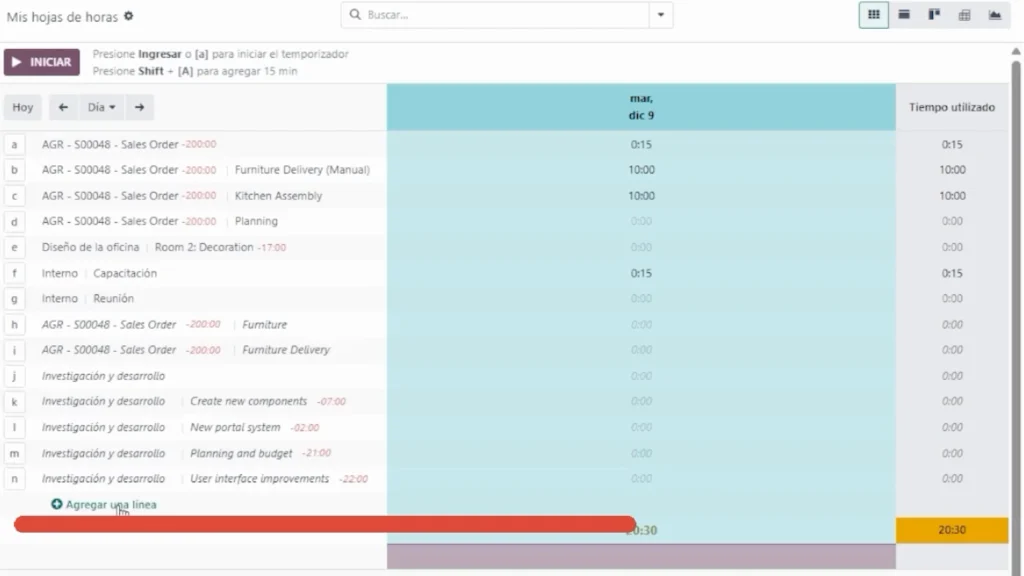Screen dimensions: 1024x576
Task: Open the pivot table view
Action: pyautogui.click(x=964, y=15)
